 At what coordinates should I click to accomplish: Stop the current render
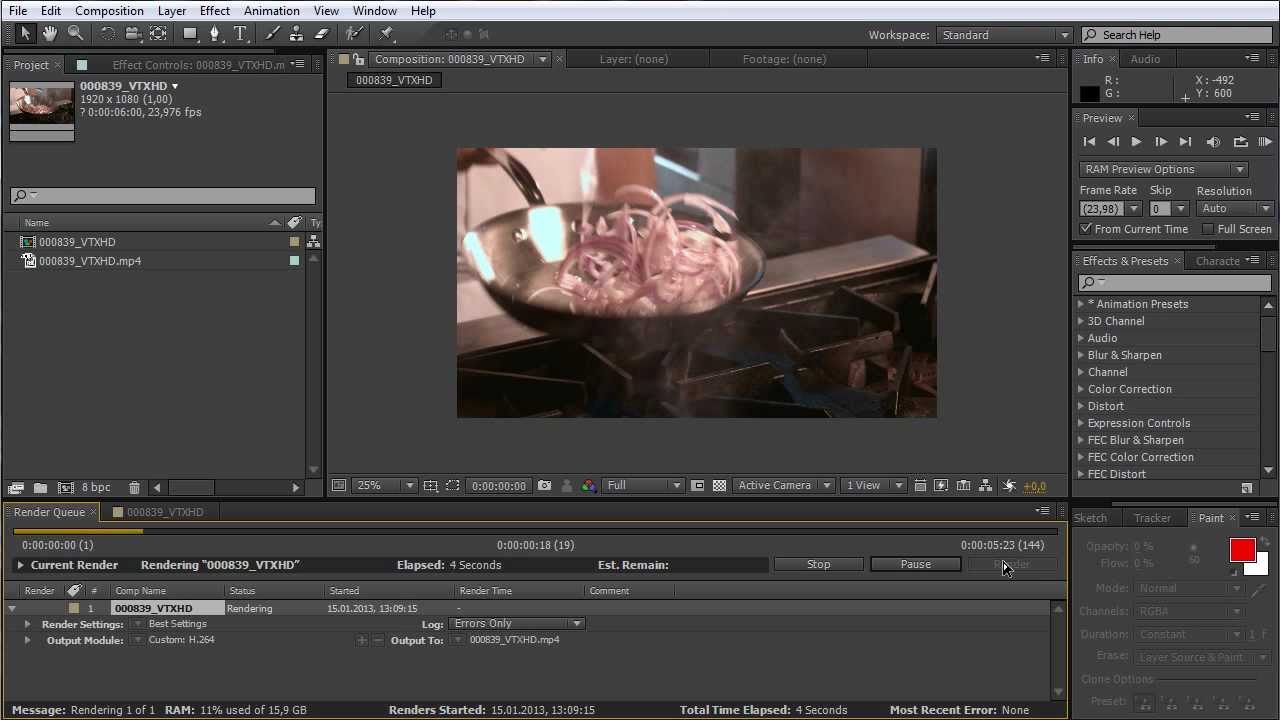click(x=818, y=565)
